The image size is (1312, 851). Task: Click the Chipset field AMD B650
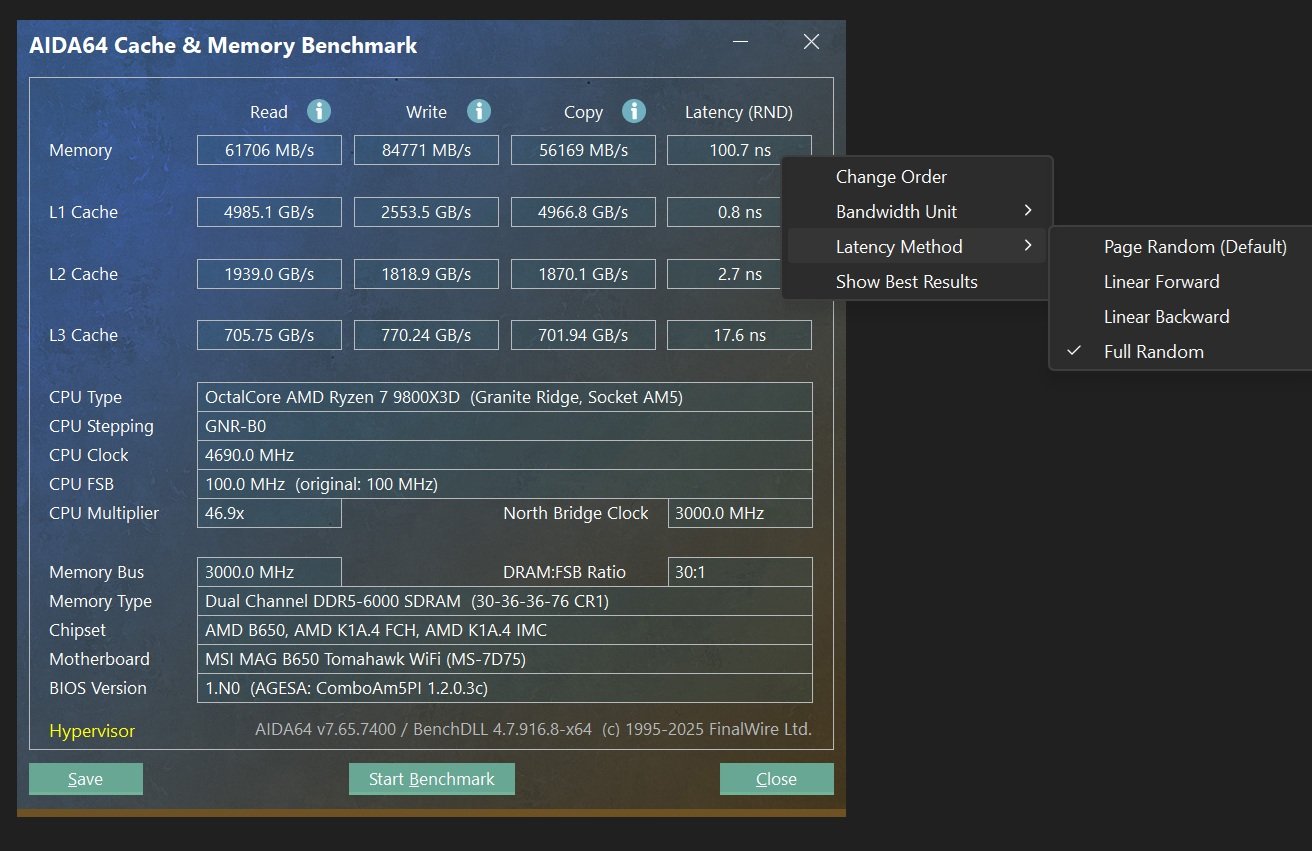pos(504,630)
